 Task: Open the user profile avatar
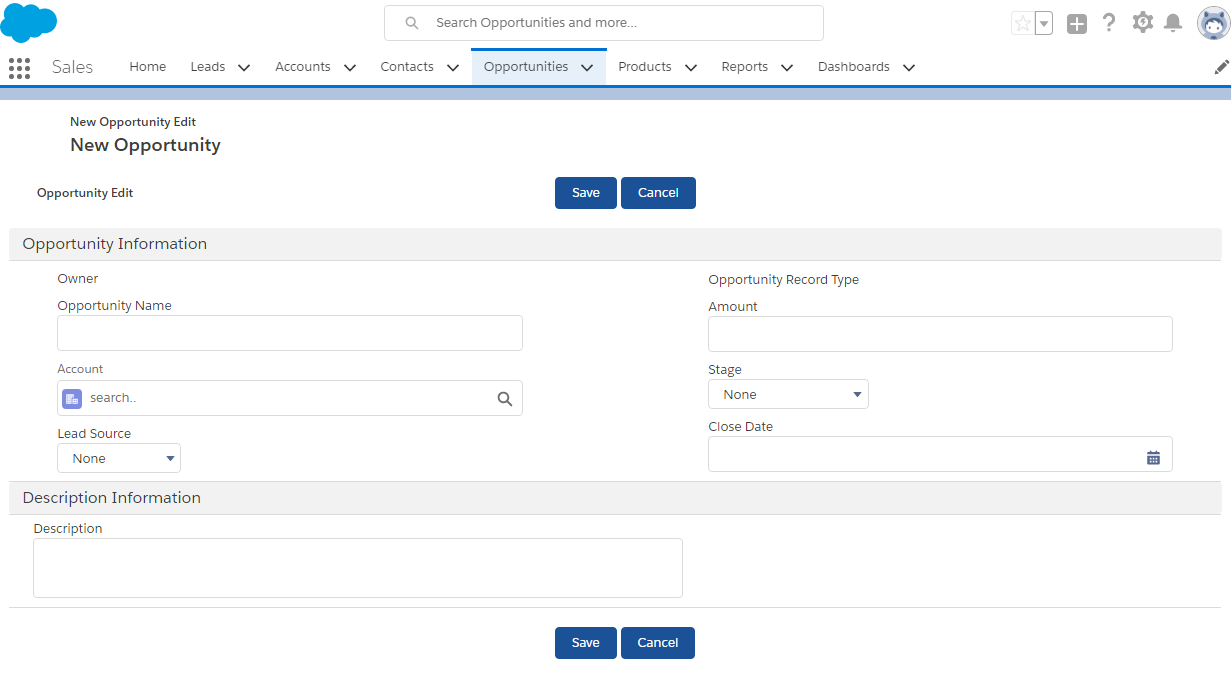[x=1213, y=23]
